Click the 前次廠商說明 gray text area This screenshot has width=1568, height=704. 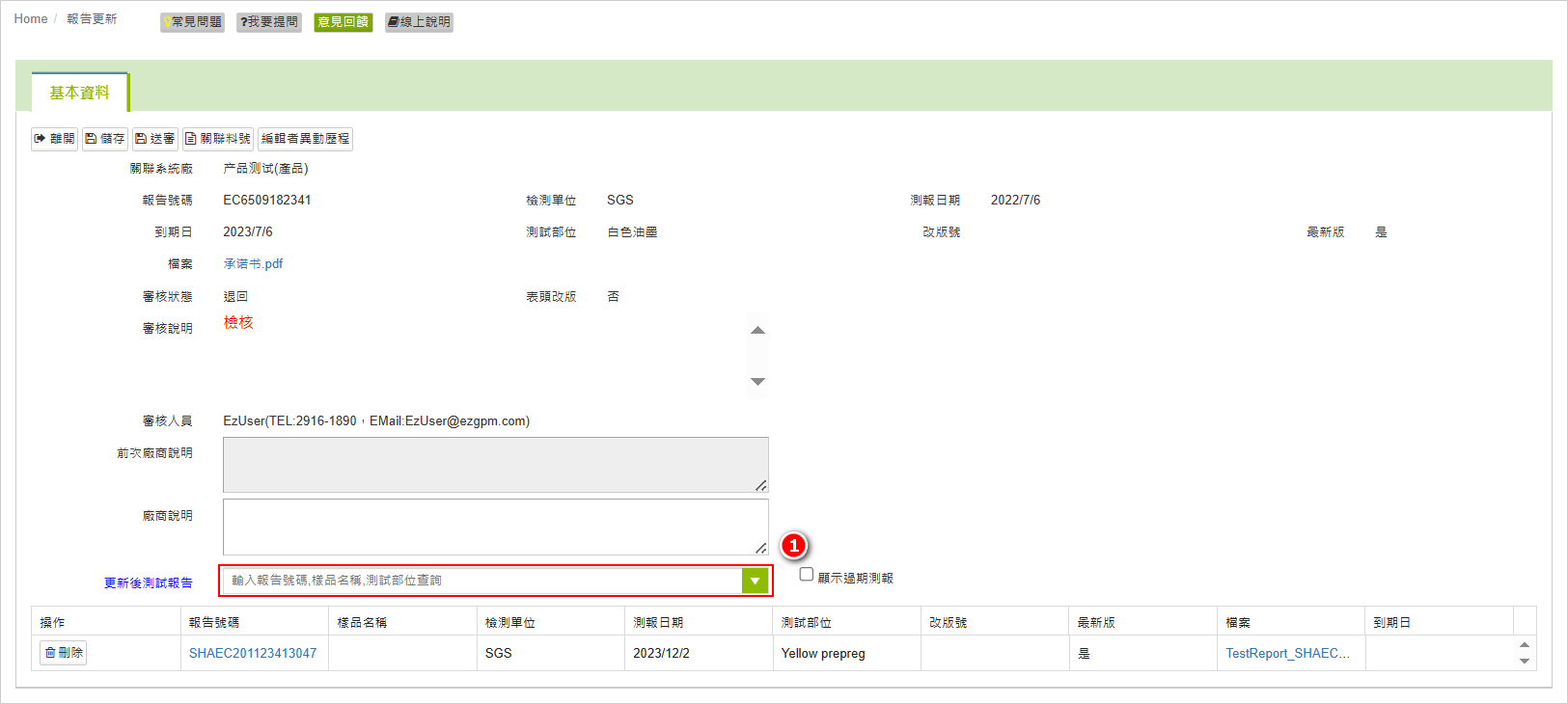point(496,465)
